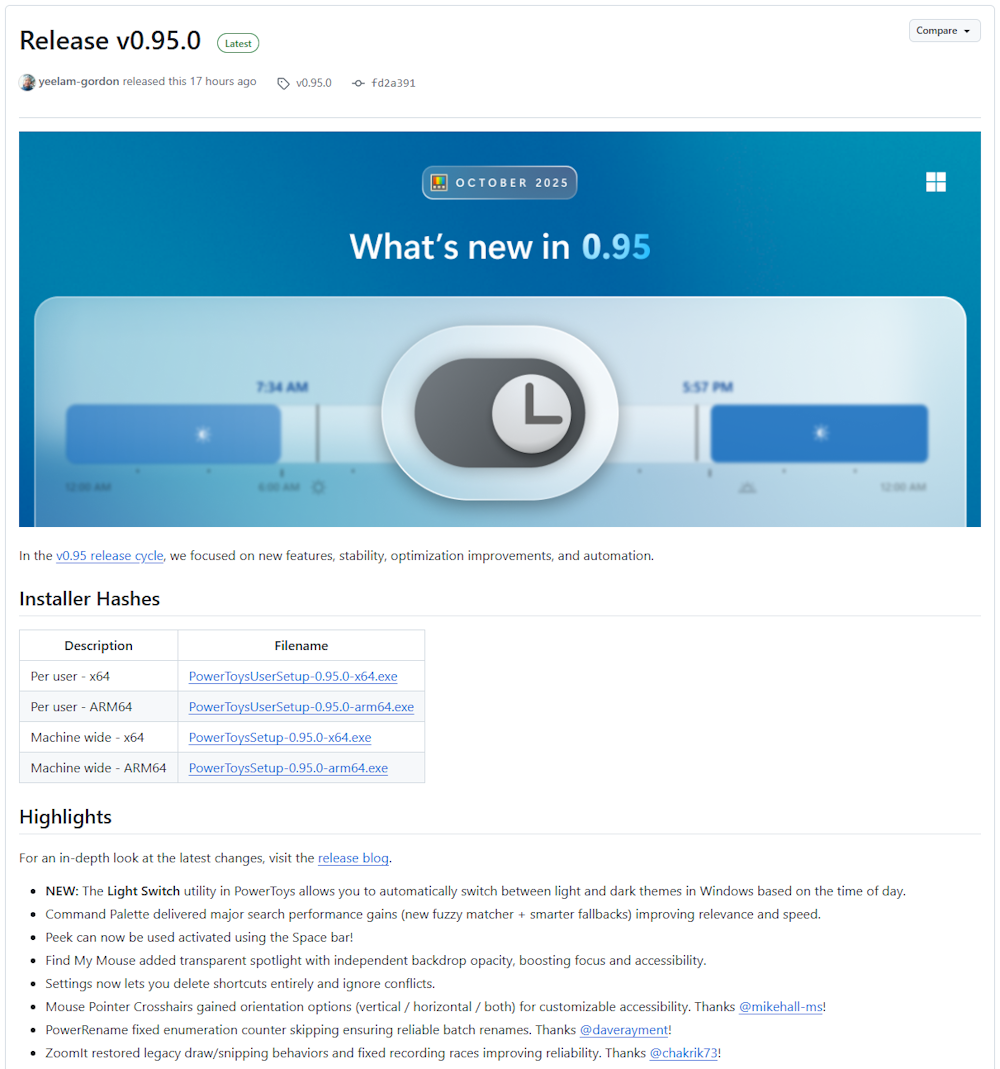
Task: Download PowerToysSetup-0.95.0-x64.exe
Action: [x=280, y=738]
